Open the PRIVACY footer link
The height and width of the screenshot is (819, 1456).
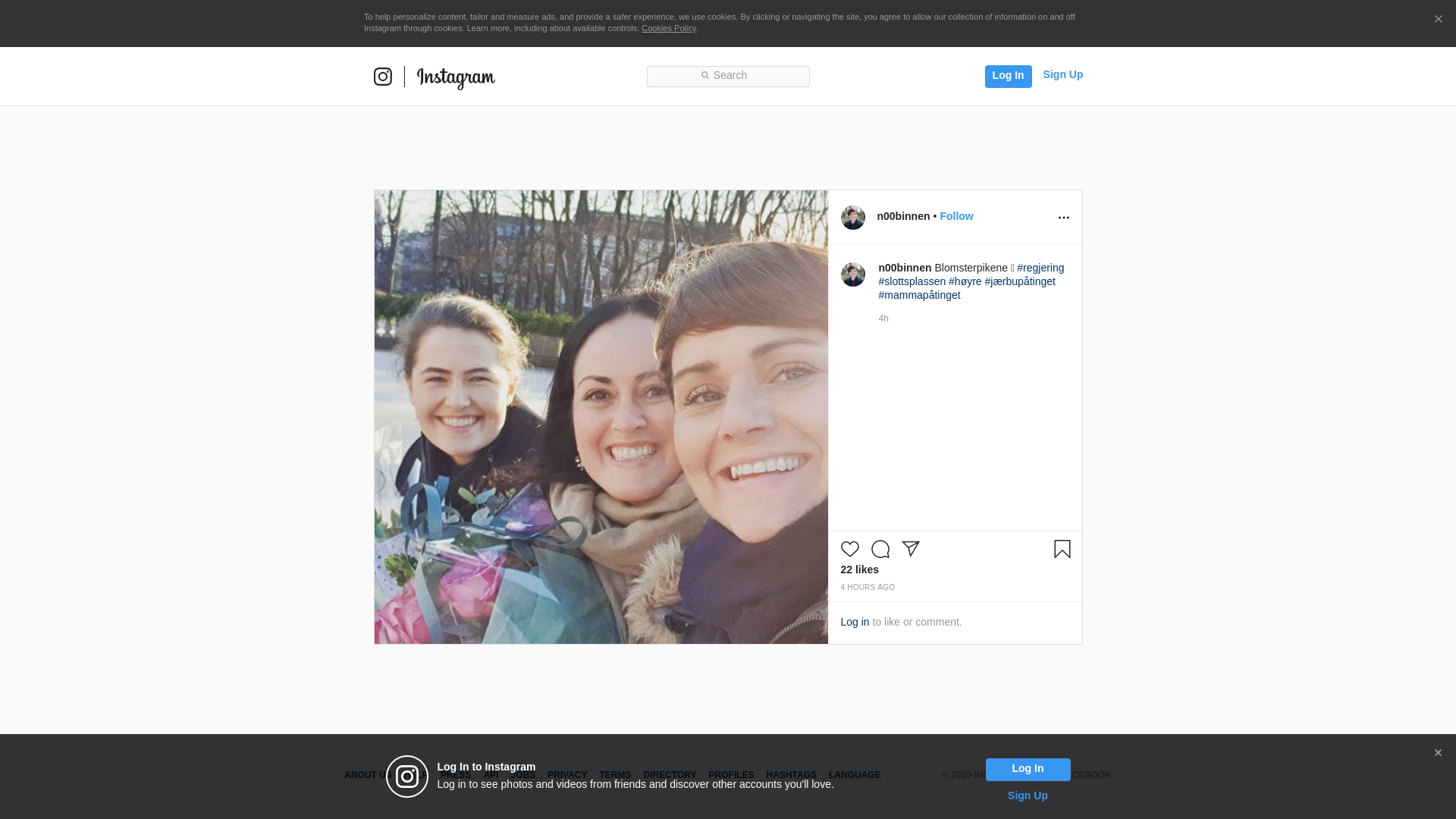tap(567, 775)
